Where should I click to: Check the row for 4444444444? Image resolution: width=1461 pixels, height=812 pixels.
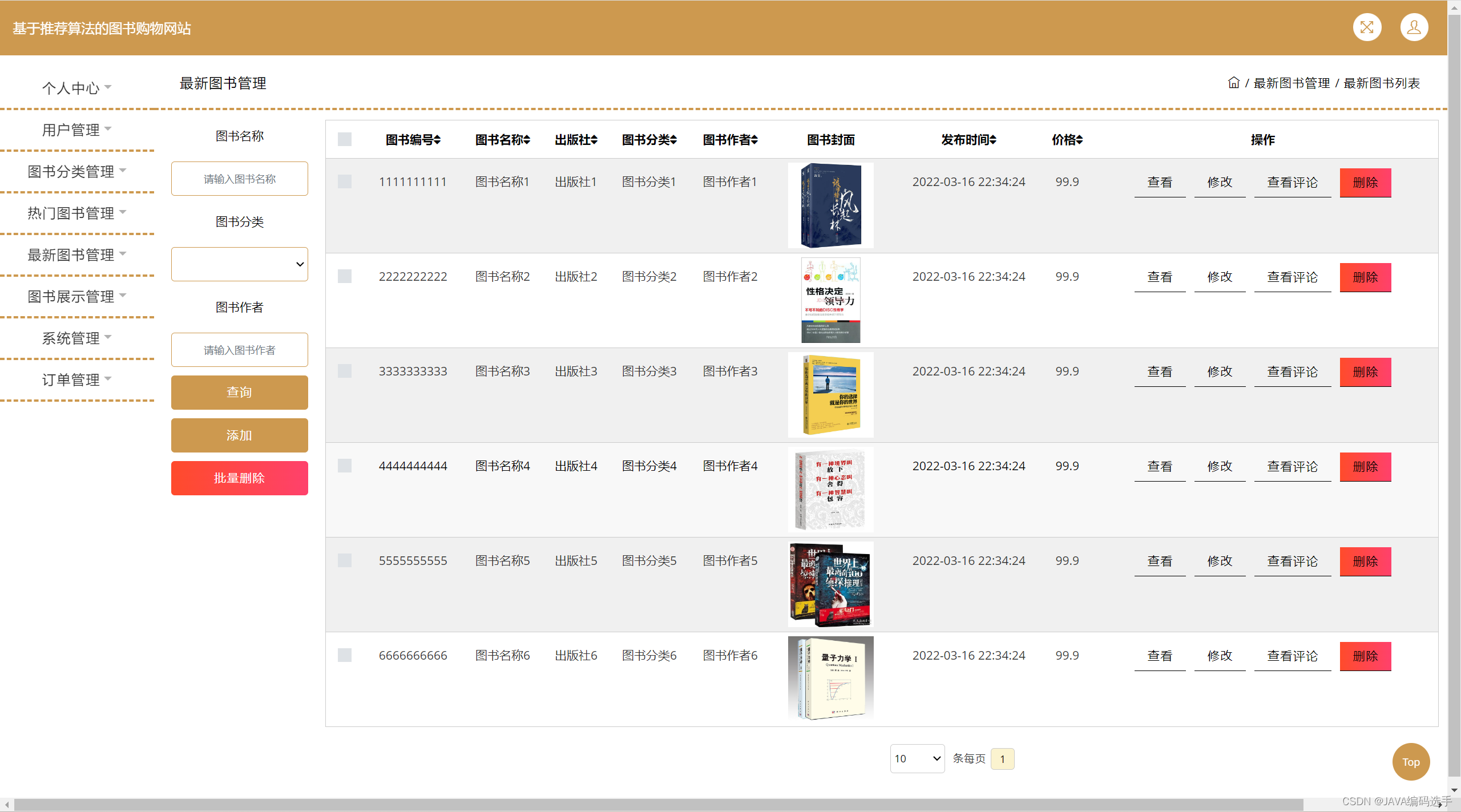click(x=345, y=466)
